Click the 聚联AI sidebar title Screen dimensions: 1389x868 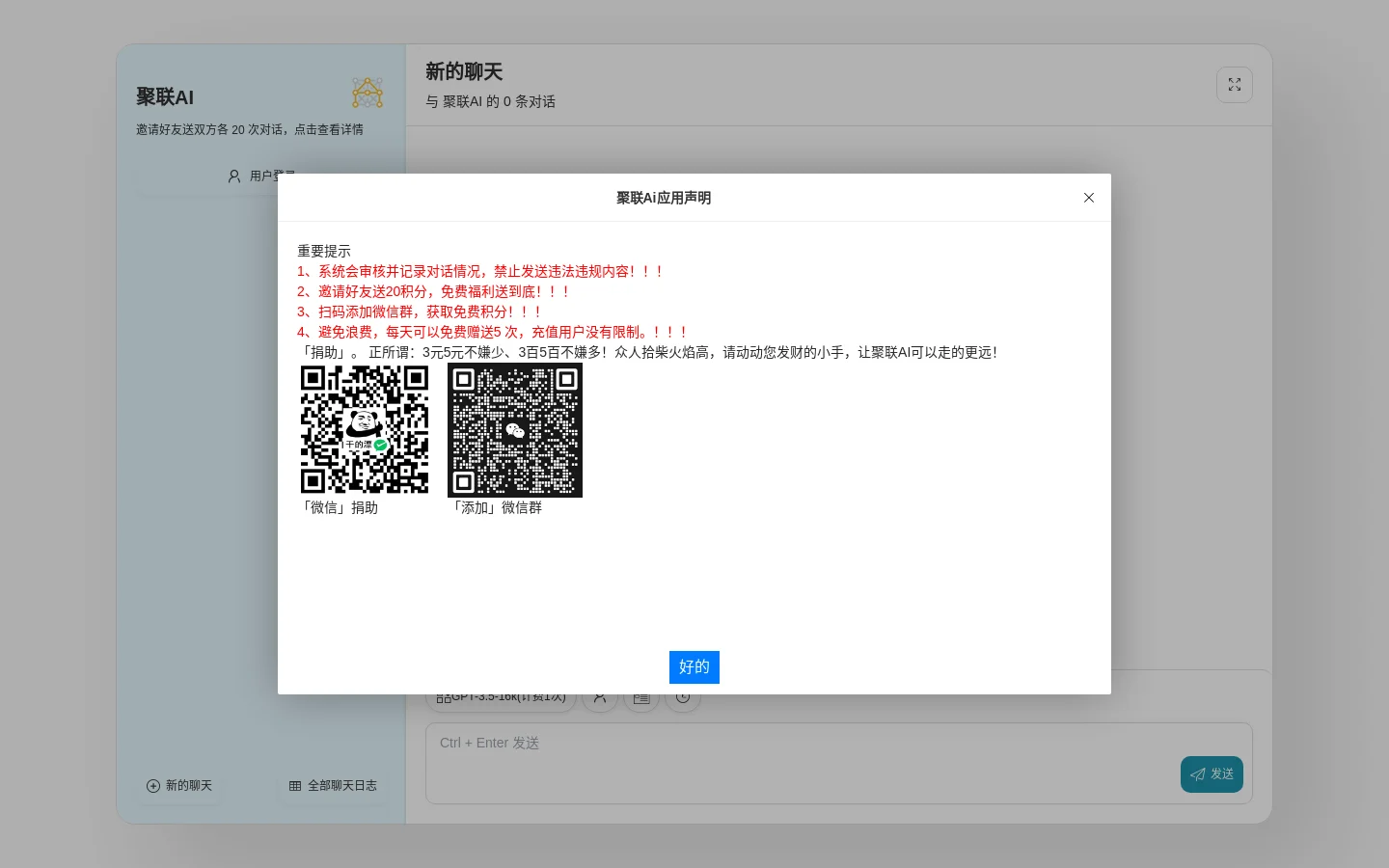coord(165,96)
